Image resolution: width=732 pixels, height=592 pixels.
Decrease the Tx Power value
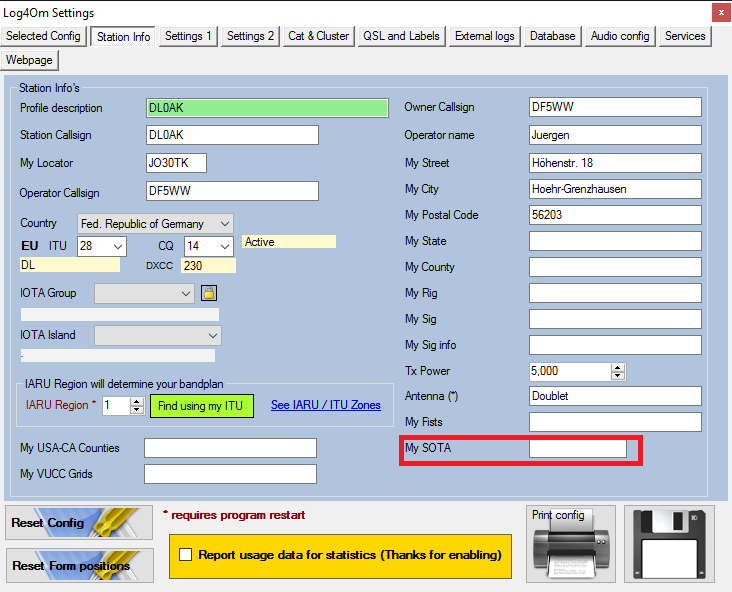(x=618, y=376)
